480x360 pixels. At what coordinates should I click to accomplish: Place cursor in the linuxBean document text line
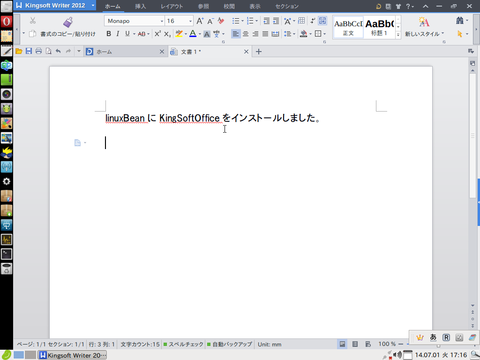(212, 118)
